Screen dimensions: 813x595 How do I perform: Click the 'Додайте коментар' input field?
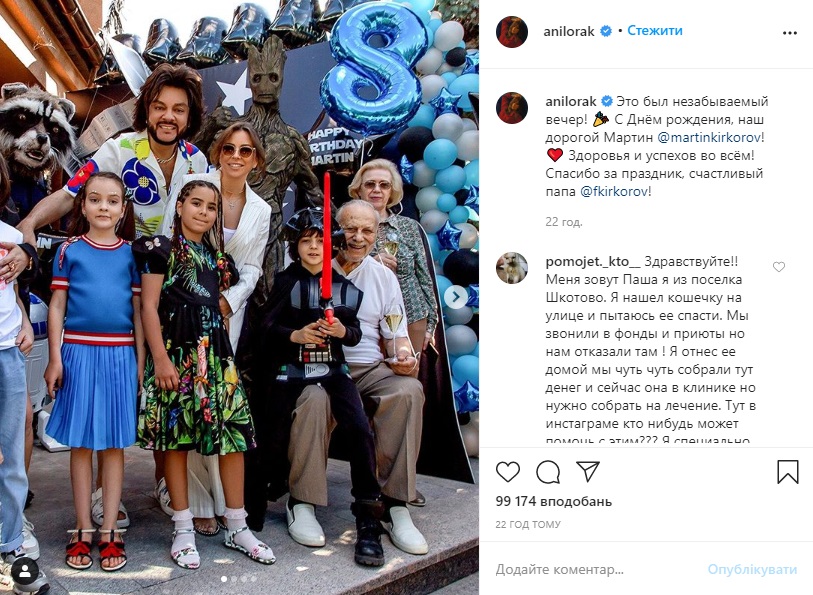click(x=596, y=570)
